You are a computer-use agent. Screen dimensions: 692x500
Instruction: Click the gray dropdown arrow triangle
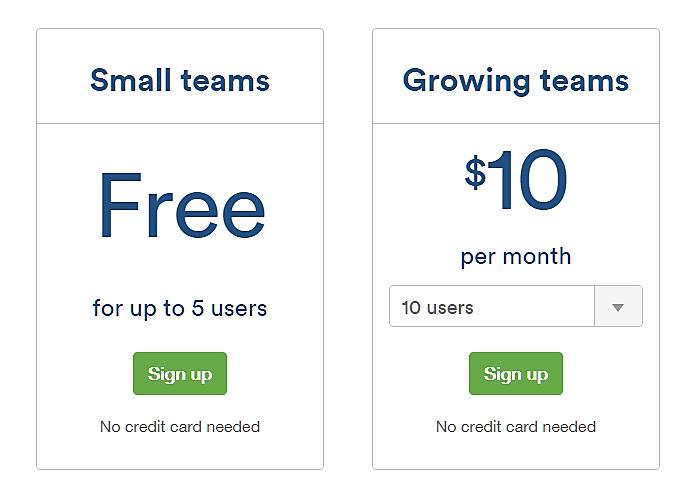coord(618,307)
